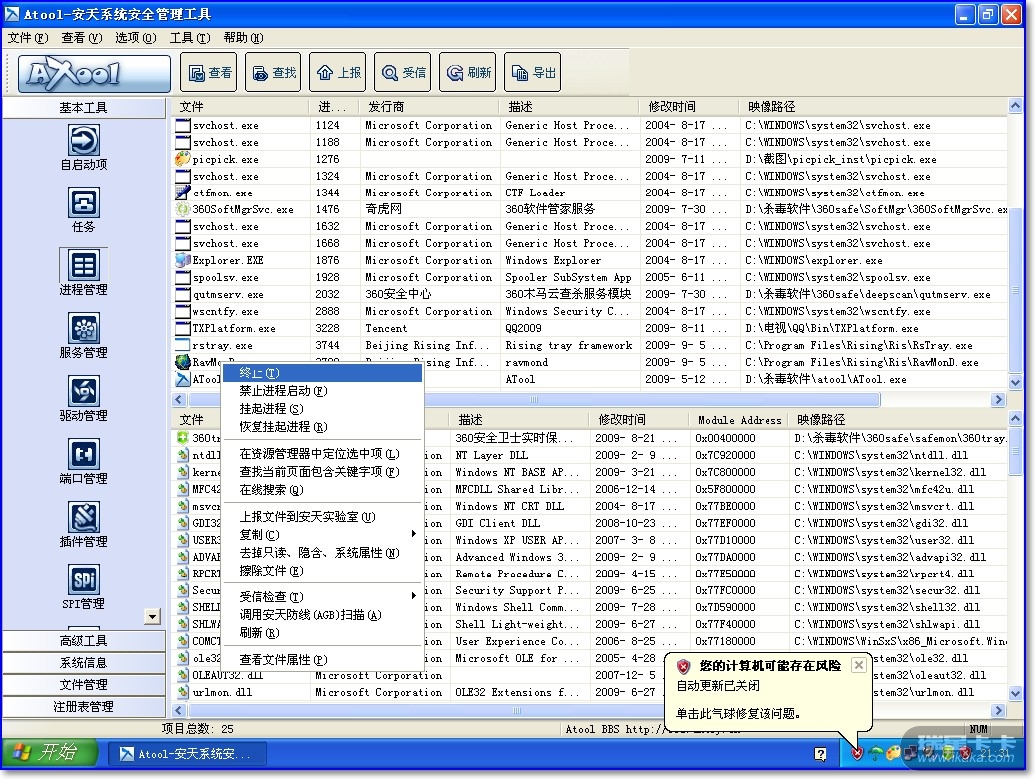
Task: Open the SPI管理 tool icon
Action: [84, 580]
